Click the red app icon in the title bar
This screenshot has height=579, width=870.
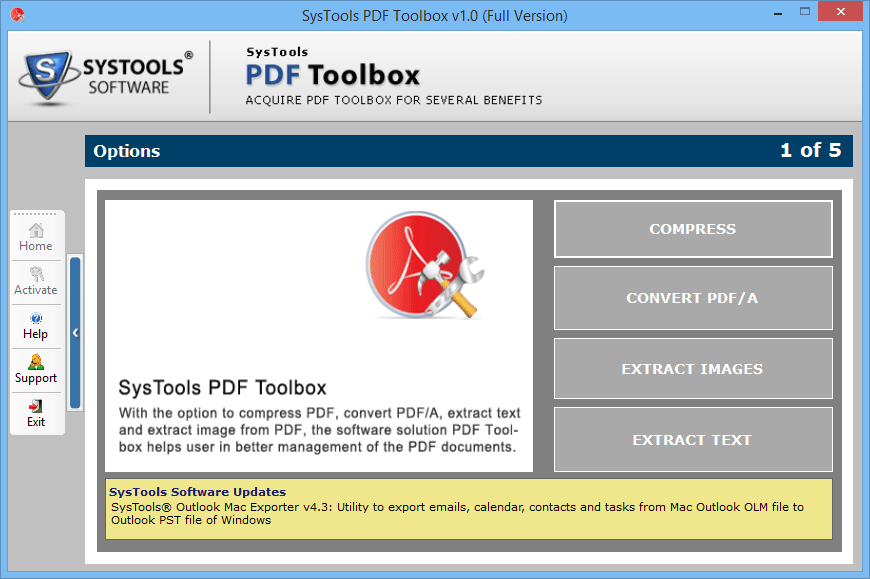(15, 15)
